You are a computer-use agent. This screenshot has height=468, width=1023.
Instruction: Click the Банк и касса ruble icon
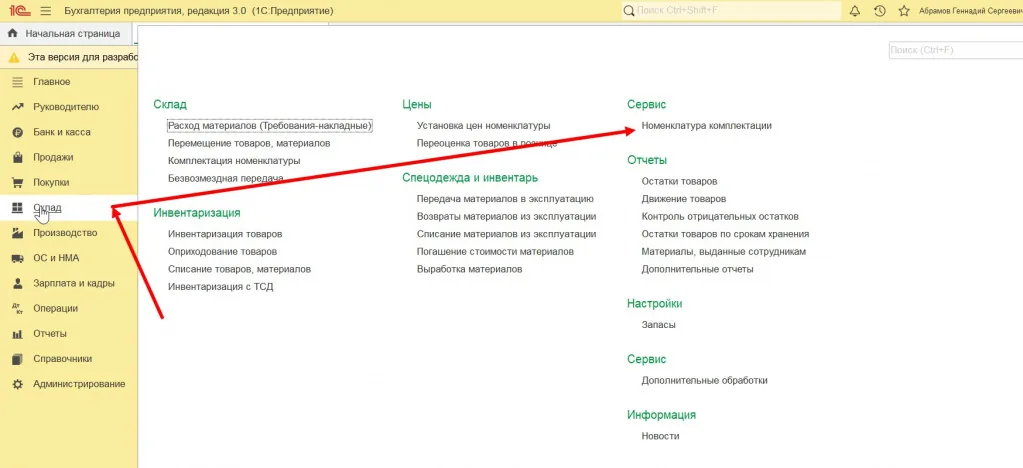(x=18, y=132)
